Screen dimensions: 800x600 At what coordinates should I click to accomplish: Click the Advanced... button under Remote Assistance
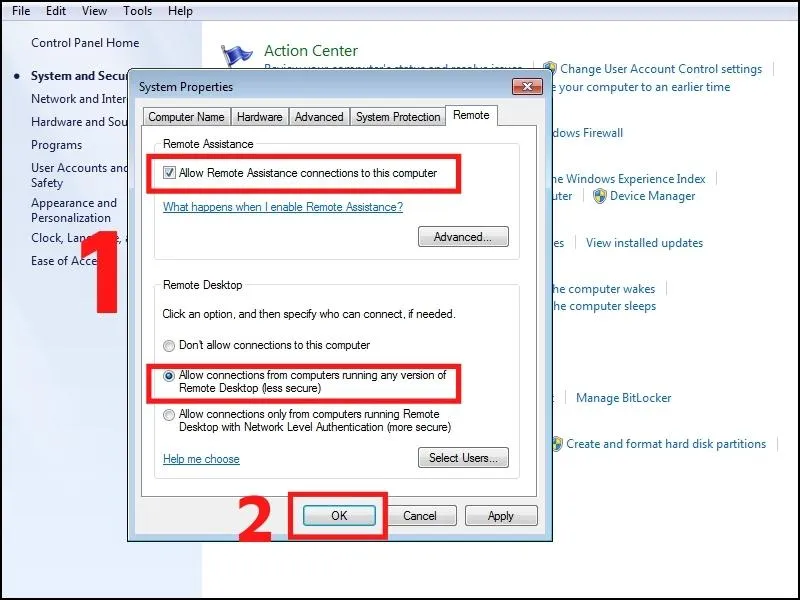[463, 237]
